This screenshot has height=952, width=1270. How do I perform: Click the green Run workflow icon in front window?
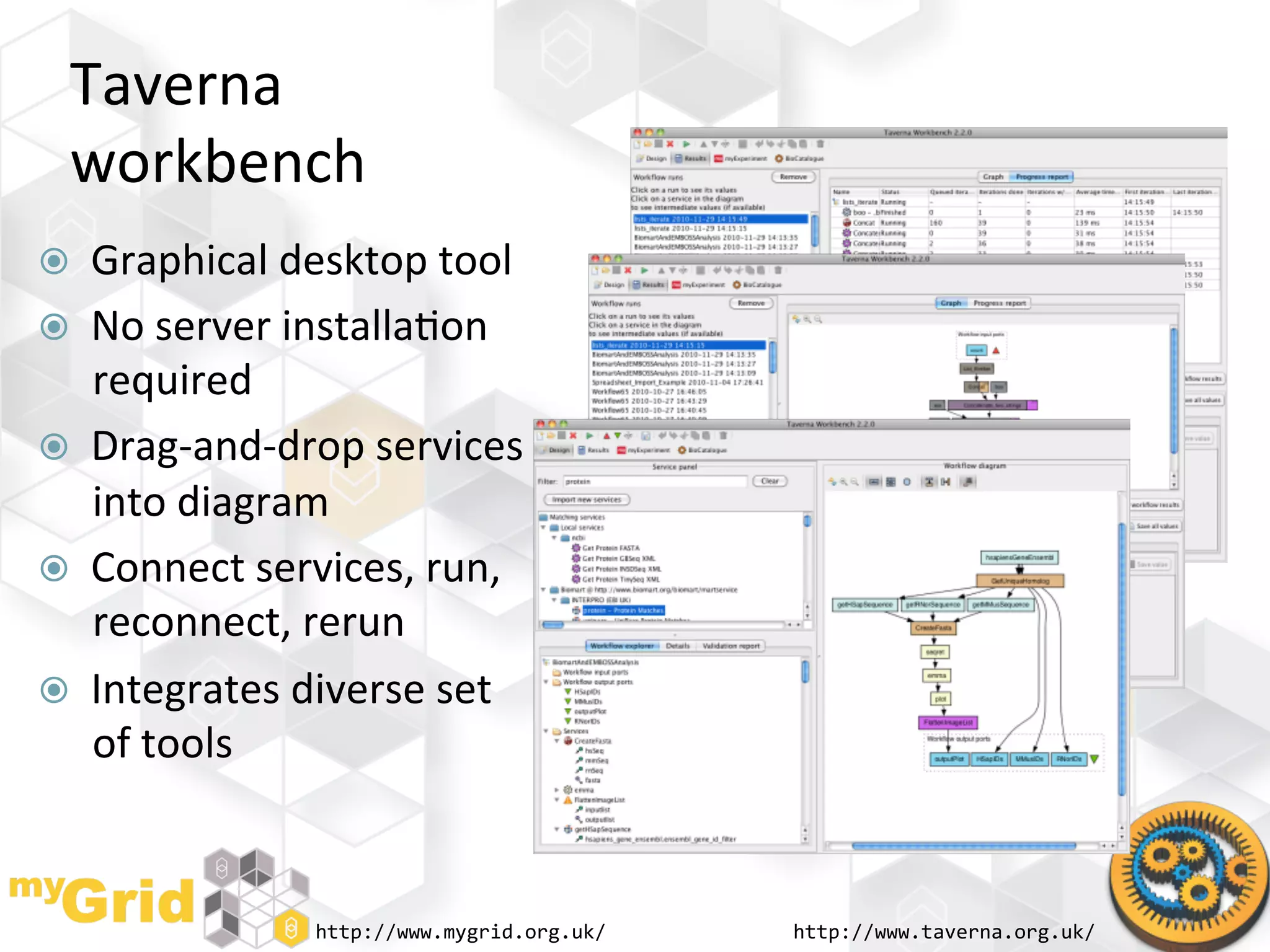(x=589, y=436)
